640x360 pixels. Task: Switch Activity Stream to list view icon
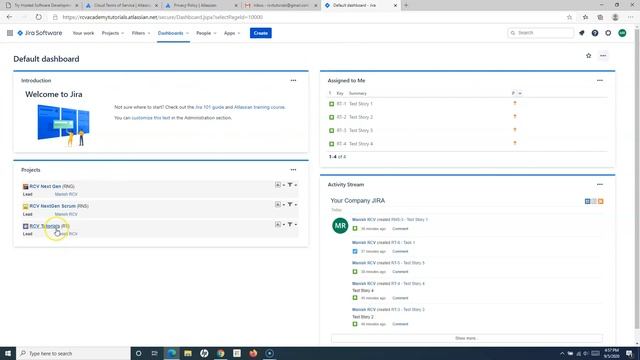click(594, 201)
